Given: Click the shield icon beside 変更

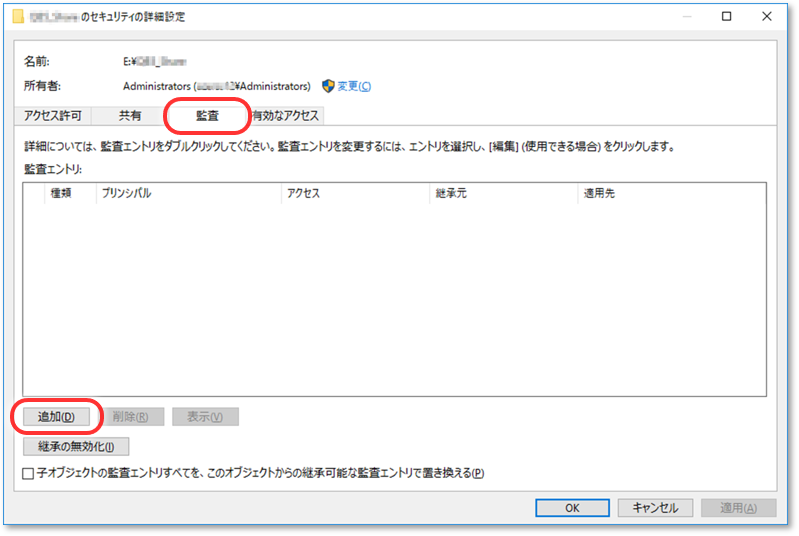Looking at the screenshot, I should (328, 86).
